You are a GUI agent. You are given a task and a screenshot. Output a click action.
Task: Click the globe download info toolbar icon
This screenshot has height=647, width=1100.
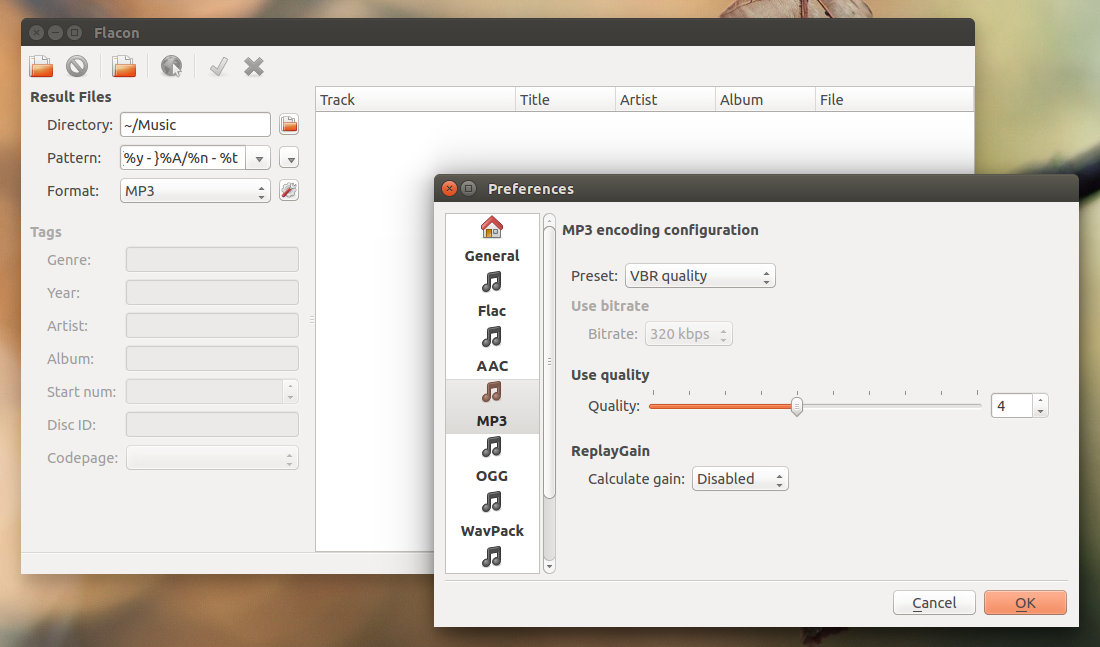coord(170,66)
